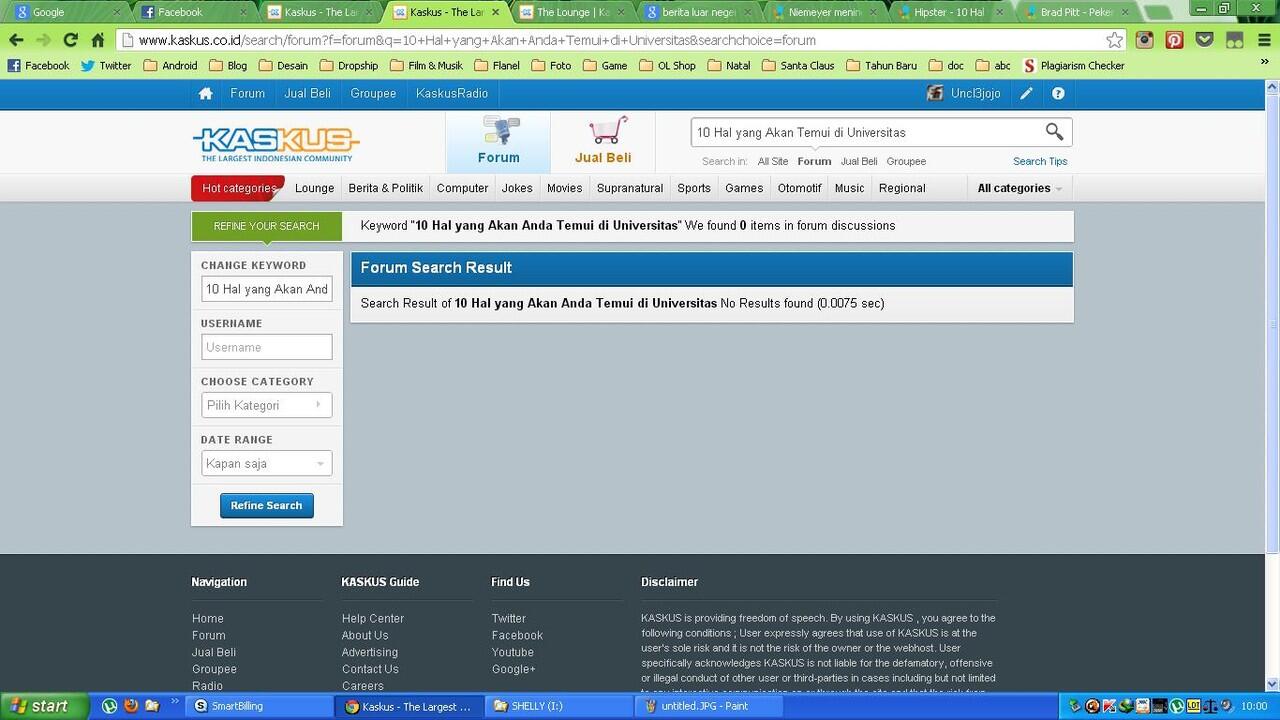Open Plagiarism Checker bookmark
1280x720 pixels.
1073,66
